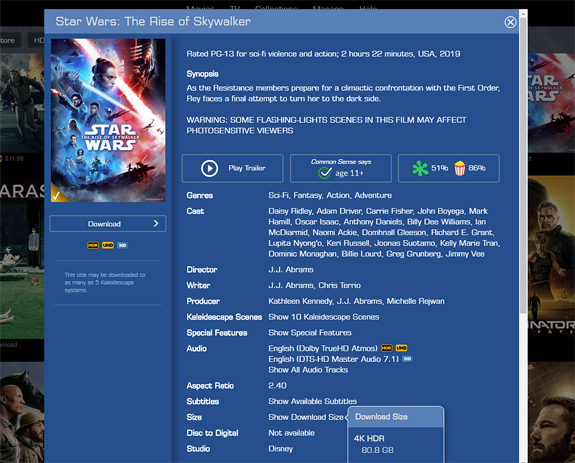Show All Audio Tracks
Viewport: 575px width, 463px height.
coord(308,370)
